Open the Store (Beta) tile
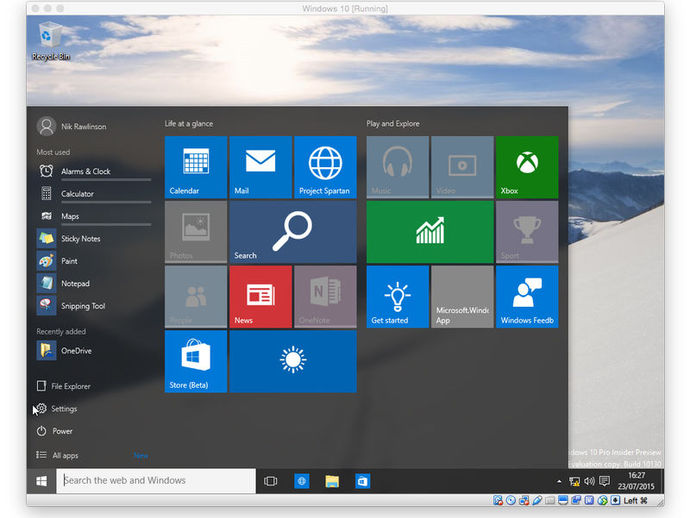This screenshot has width=690, height=518. coord(196,361)
